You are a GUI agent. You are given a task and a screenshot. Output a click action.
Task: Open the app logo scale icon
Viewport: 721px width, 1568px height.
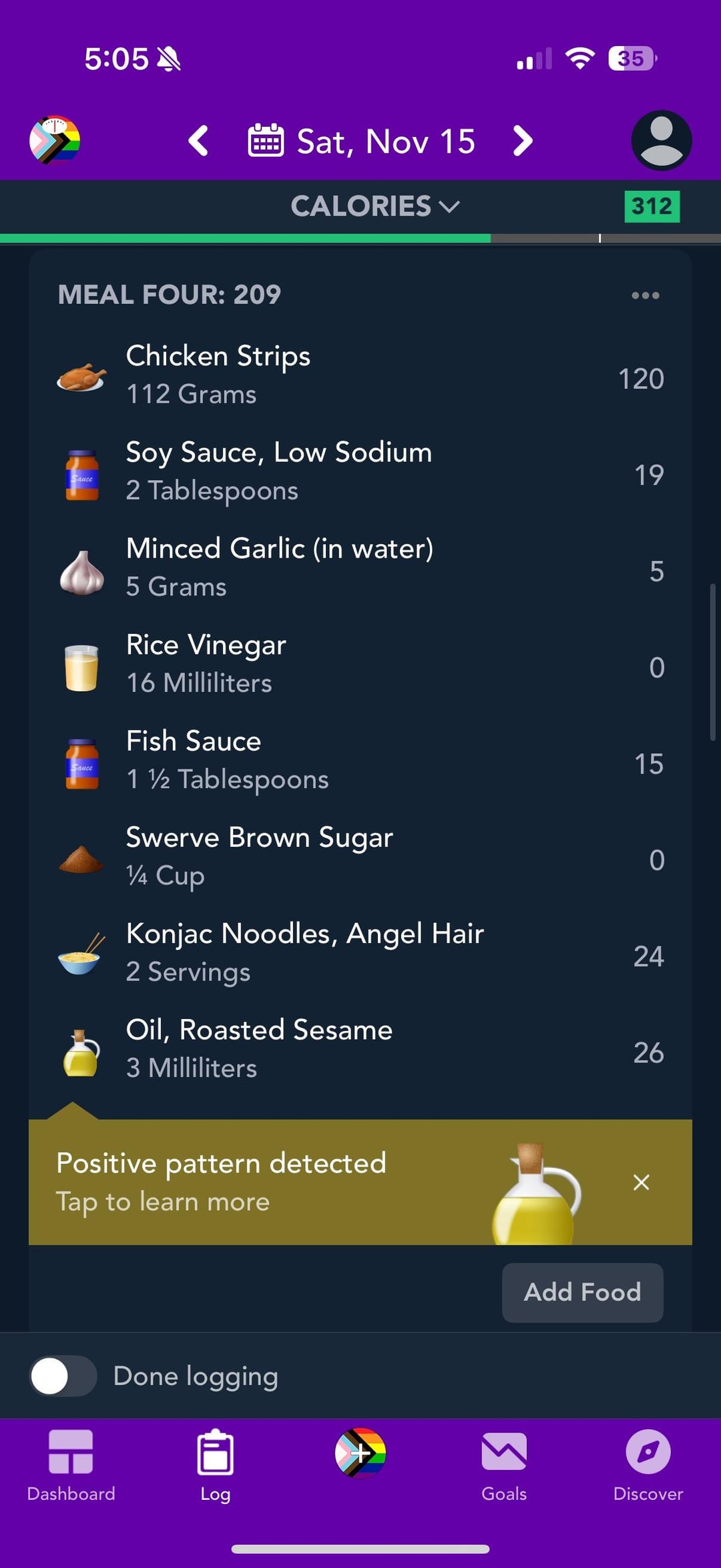point(55,140)
